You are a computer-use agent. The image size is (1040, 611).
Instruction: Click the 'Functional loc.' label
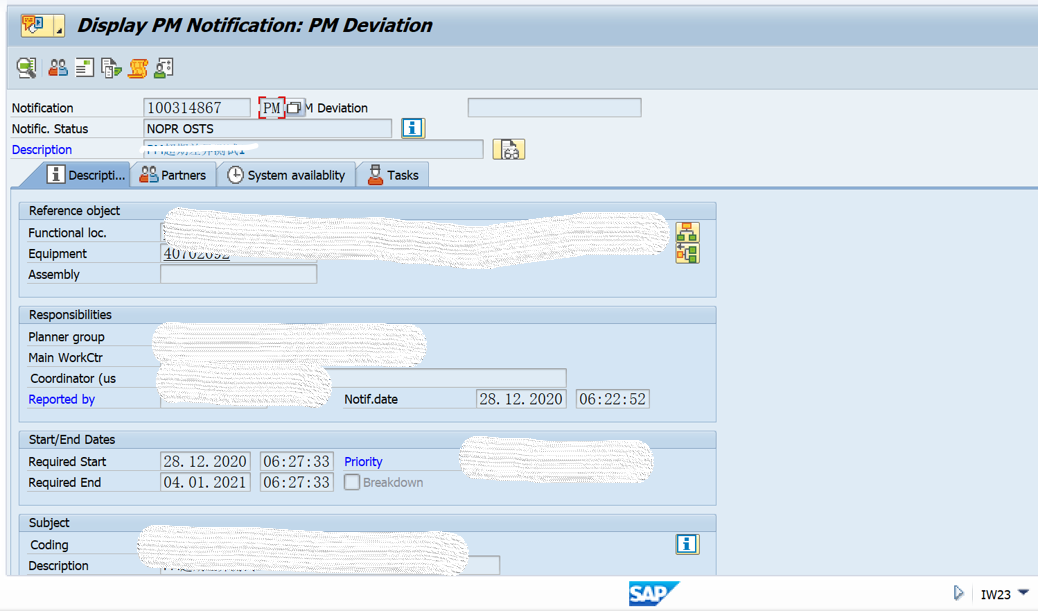67,233
